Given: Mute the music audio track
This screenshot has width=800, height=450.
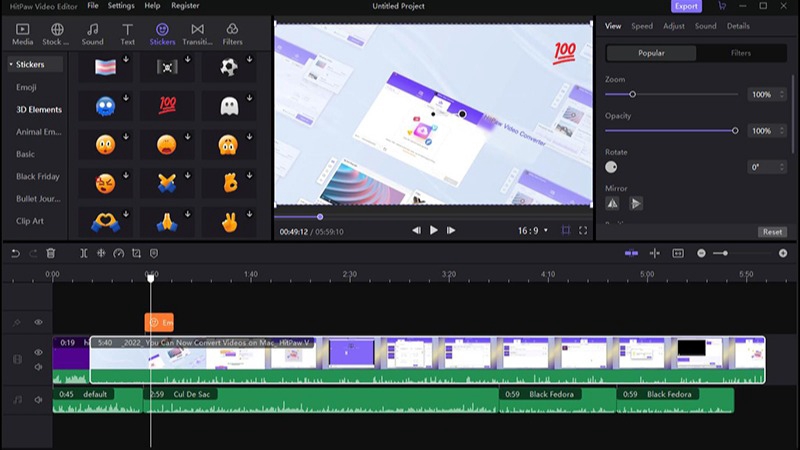Looking at the screenshot, I should [x=38, y=400].
